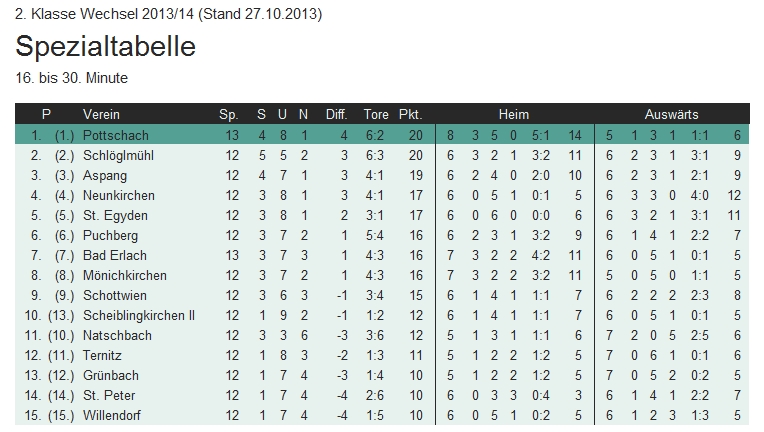
Task: Select the Aspang team row
Action: click(104, 175)
